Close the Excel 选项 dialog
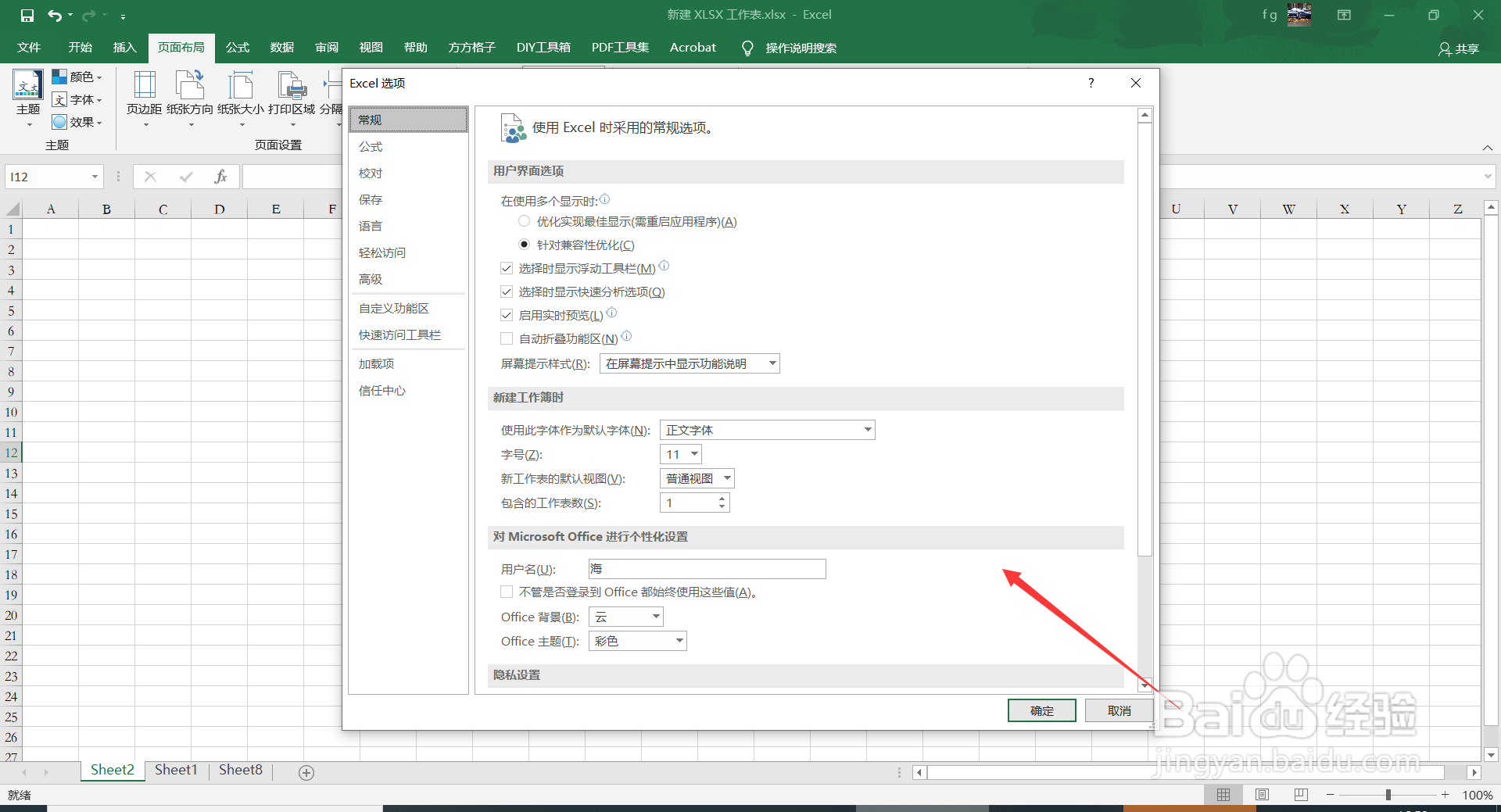 (x=1136, y=83)
